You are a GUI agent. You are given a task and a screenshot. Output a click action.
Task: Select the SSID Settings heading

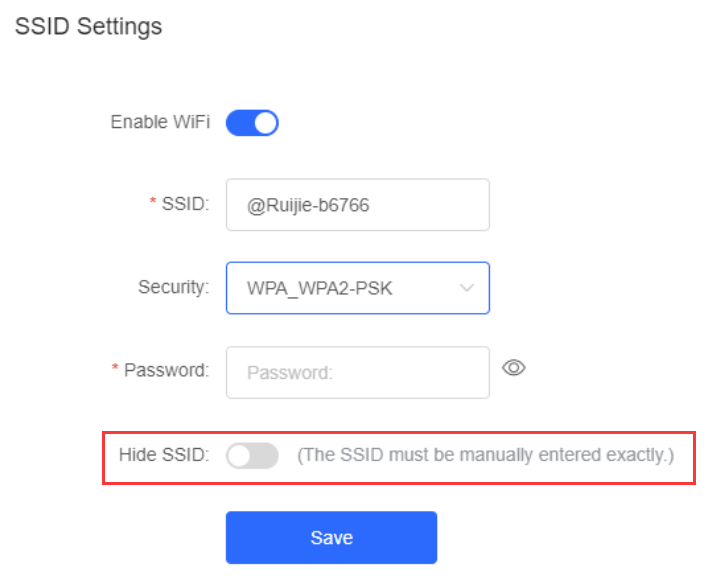pos(88,26)
